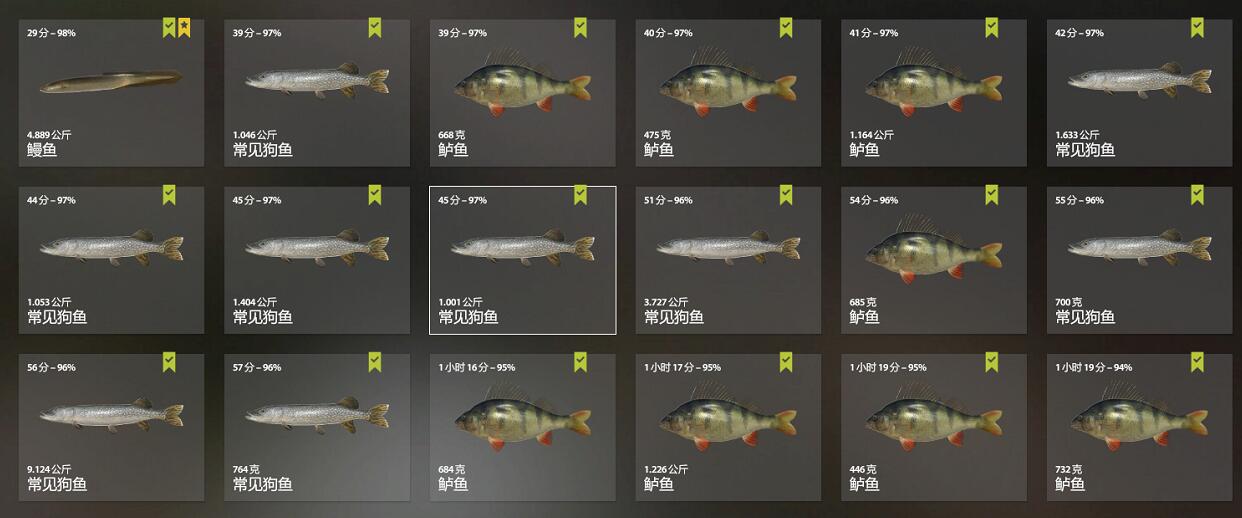Screen dimensions: 1242x518
Task: Click green check ribbon on 1.633公斤 常见狗鱼 card
Action: pyautogui.click(x=1197, y=28)
